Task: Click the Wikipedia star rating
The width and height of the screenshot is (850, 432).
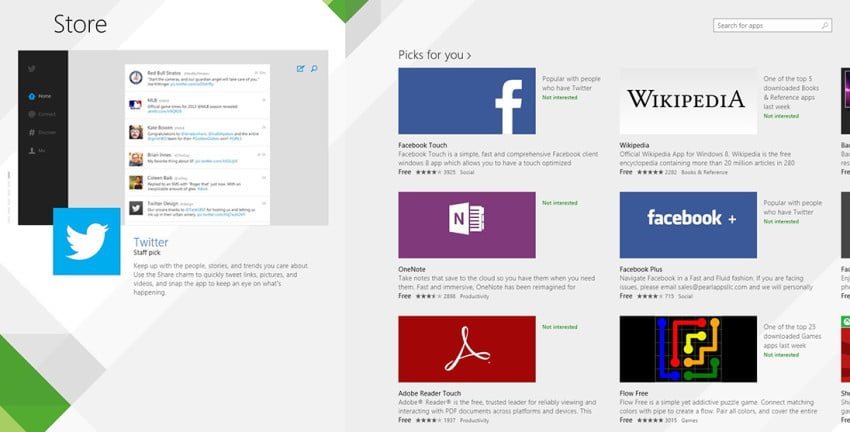Action: click(649, 172)
